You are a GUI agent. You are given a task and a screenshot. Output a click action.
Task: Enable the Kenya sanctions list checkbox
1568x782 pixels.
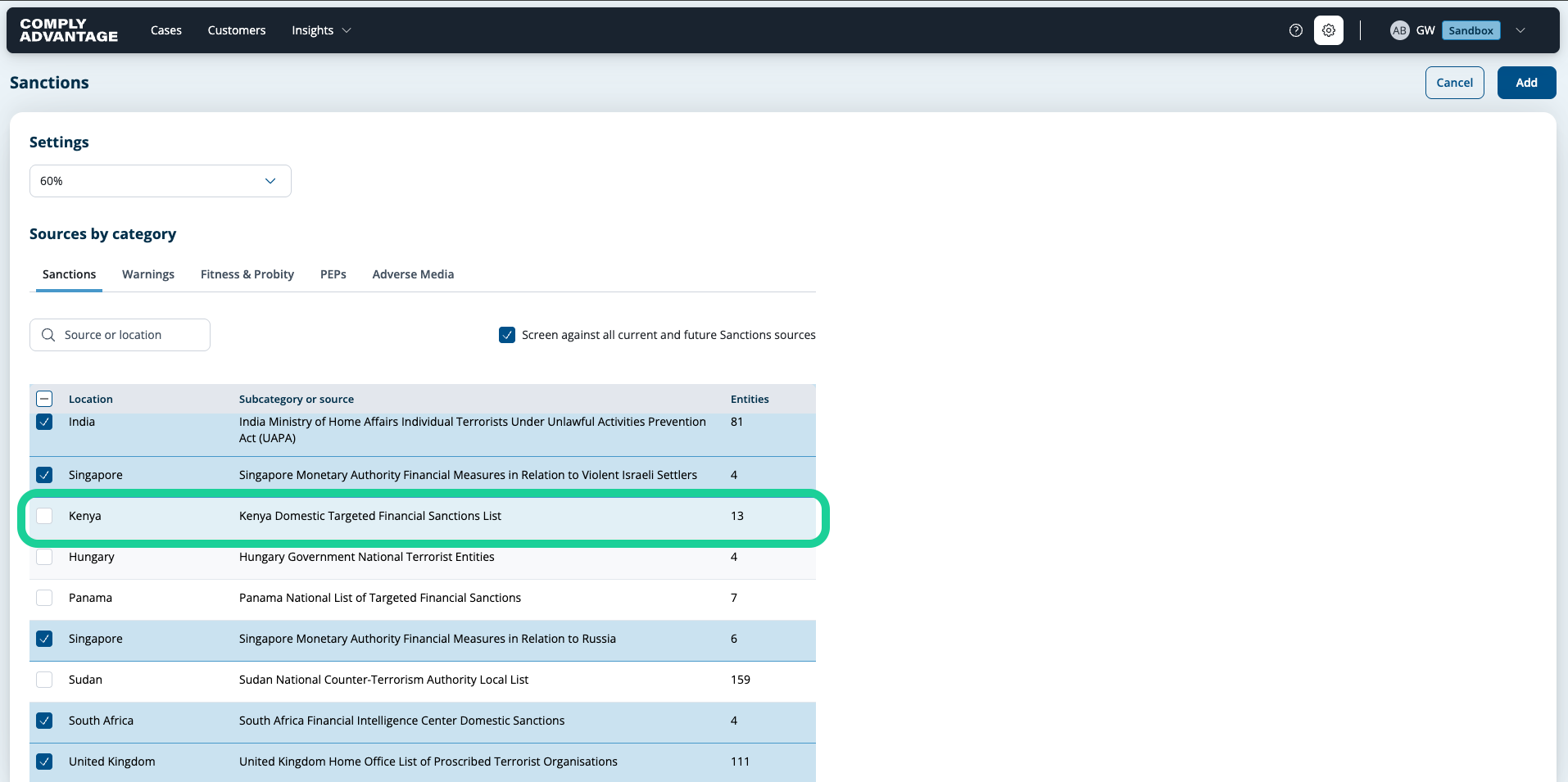[44, 516]
